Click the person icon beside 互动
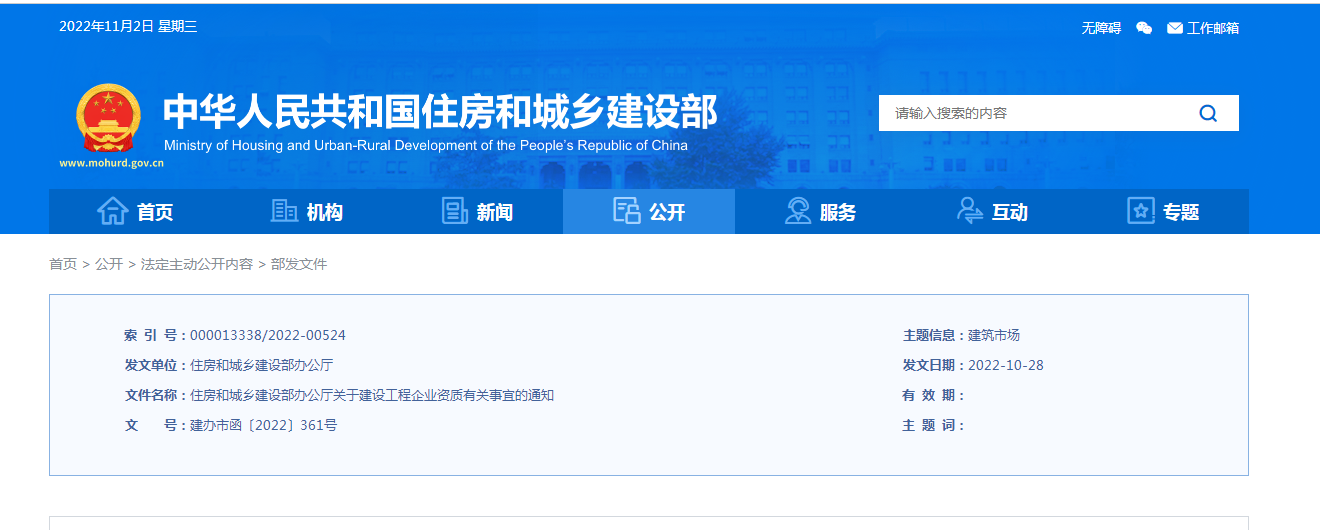 (x=970, y=211)
